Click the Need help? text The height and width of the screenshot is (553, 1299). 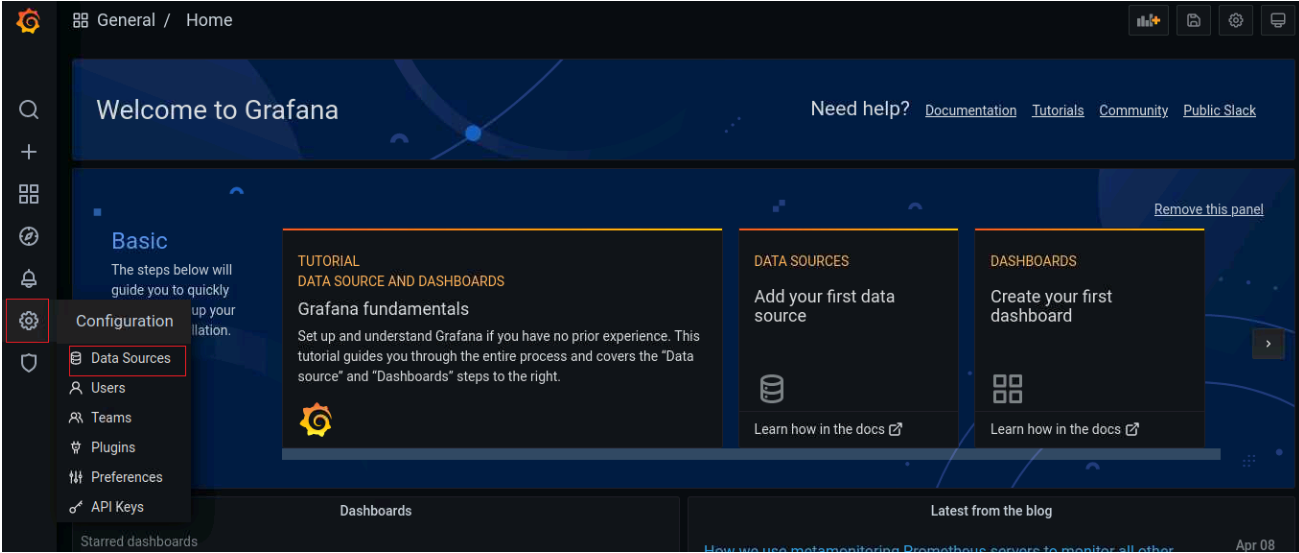[x=860, y=109]
